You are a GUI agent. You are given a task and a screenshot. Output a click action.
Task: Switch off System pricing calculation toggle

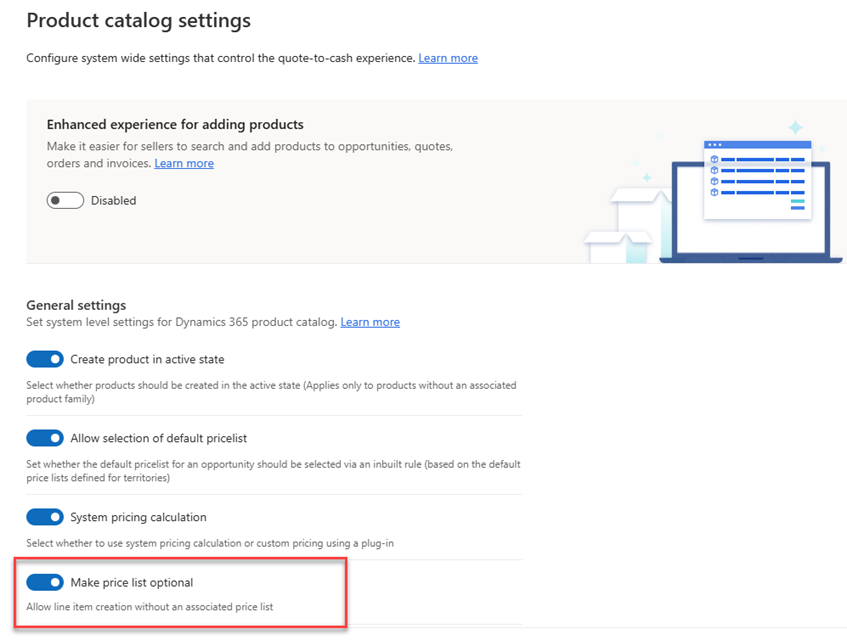point(45,517)
